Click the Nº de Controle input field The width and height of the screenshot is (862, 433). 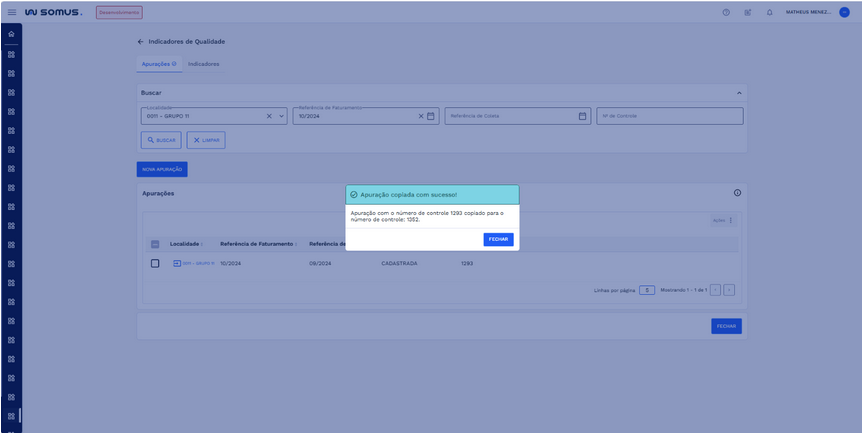coord(669,116)
